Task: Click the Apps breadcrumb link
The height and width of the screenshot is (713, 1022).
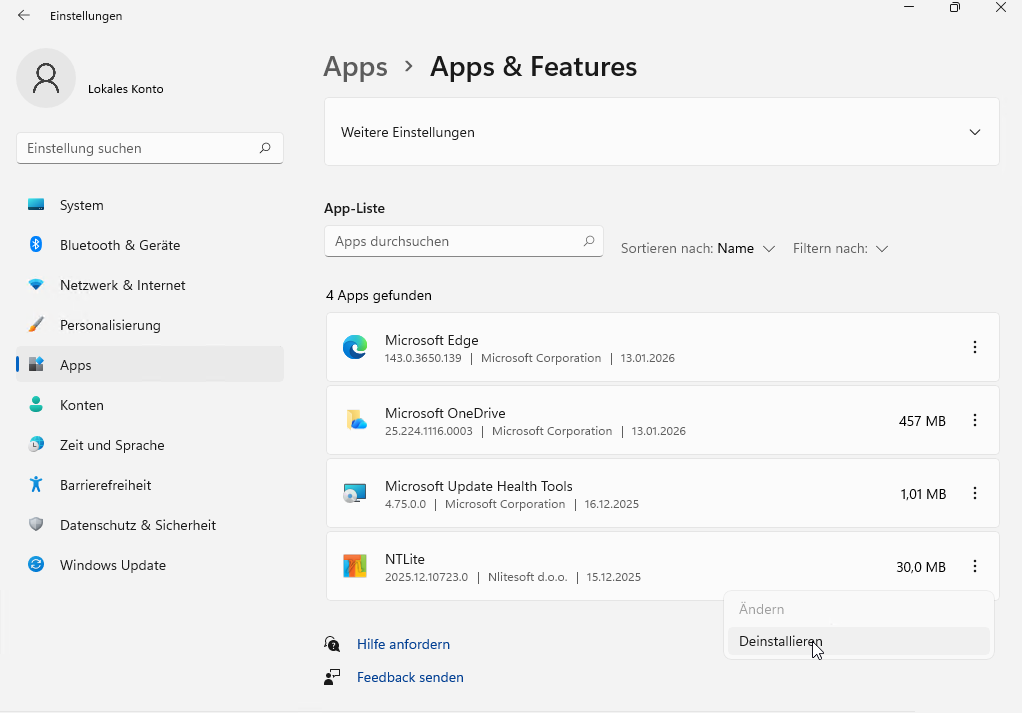Action: pos(355,66)
